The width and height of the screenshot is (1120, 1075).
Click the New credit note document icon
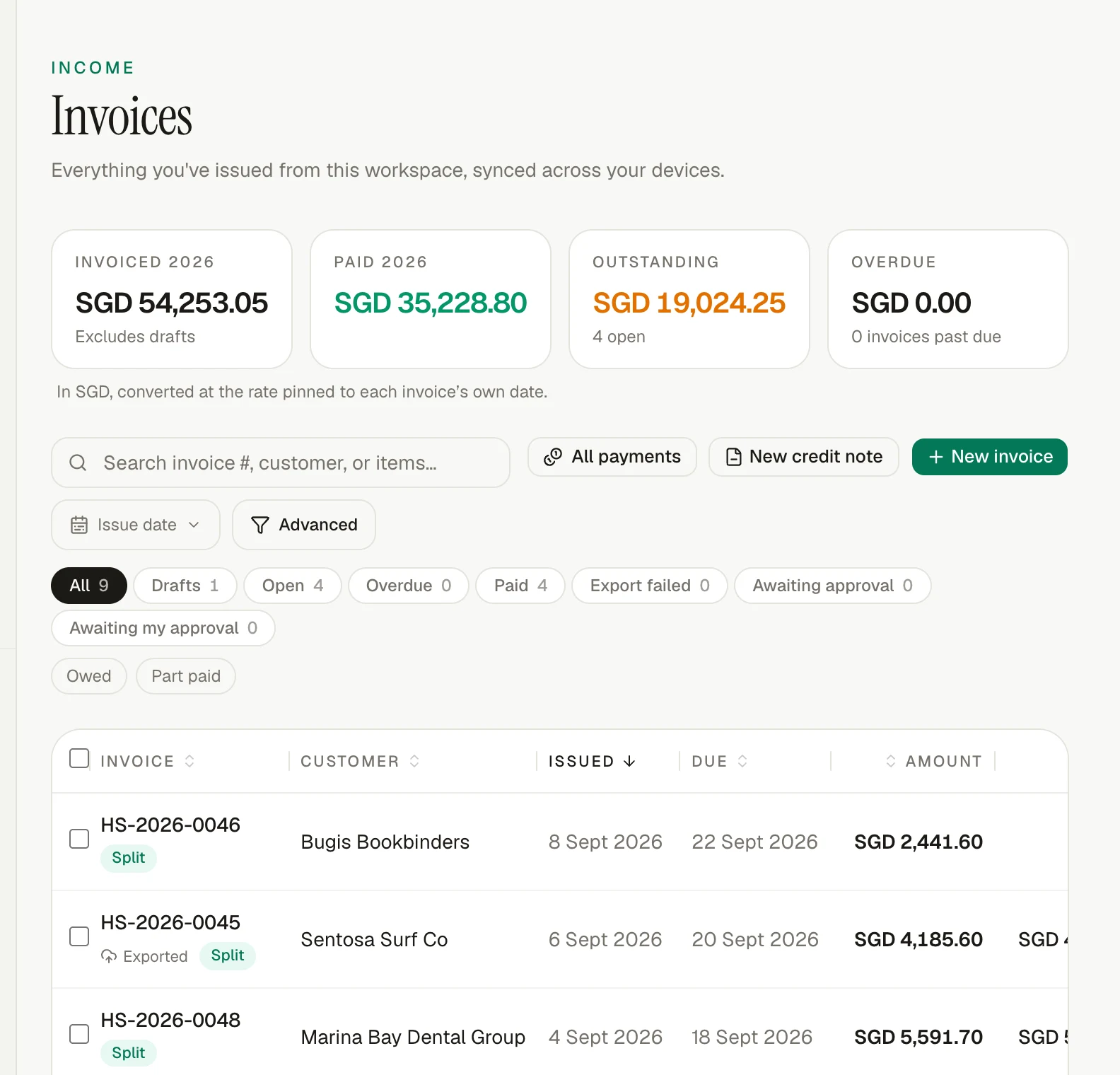734,457
